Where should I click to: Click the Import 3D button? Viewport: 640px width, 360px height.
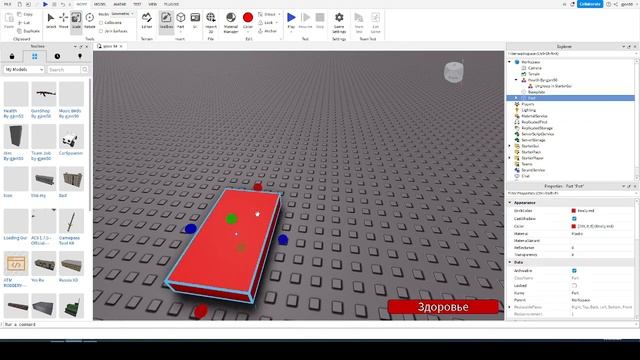(x=211, y=22)
